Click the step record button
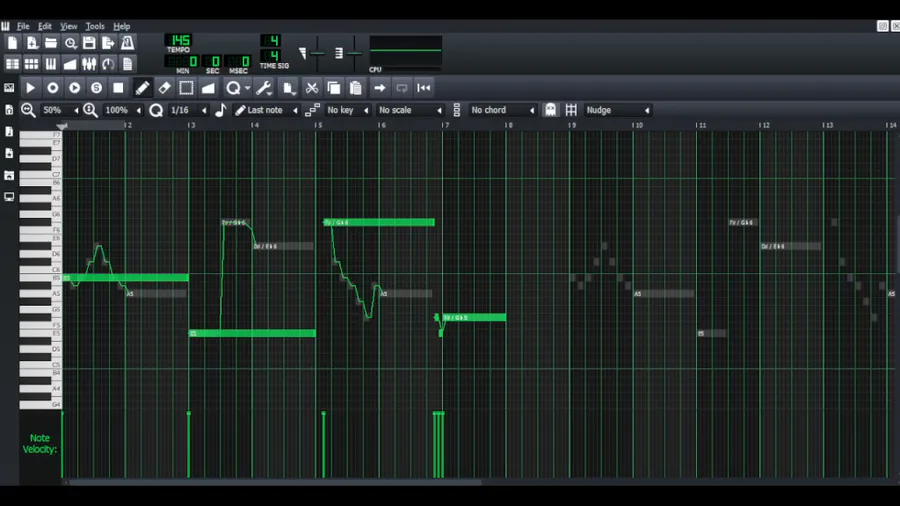This screenshot has height=506, width=900. coord(96,88)
